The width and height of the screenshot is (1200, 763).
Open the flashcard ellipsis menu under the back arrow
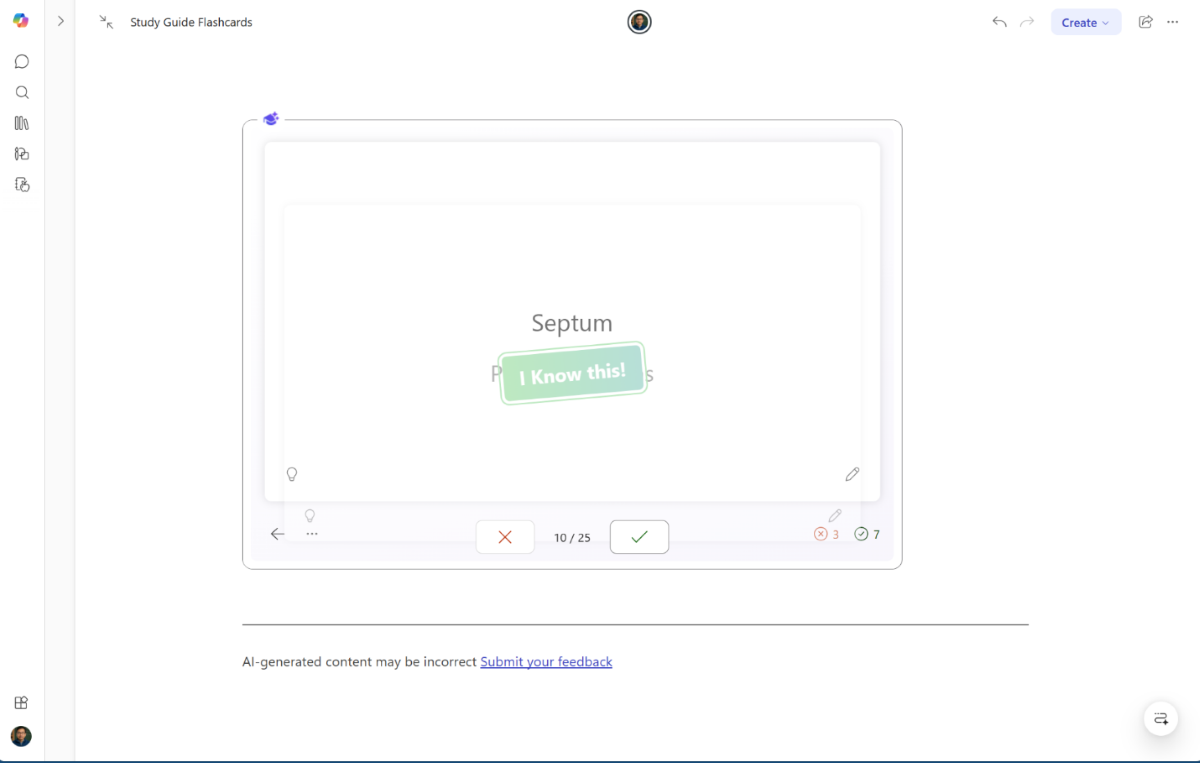click(x=312, y=534)
